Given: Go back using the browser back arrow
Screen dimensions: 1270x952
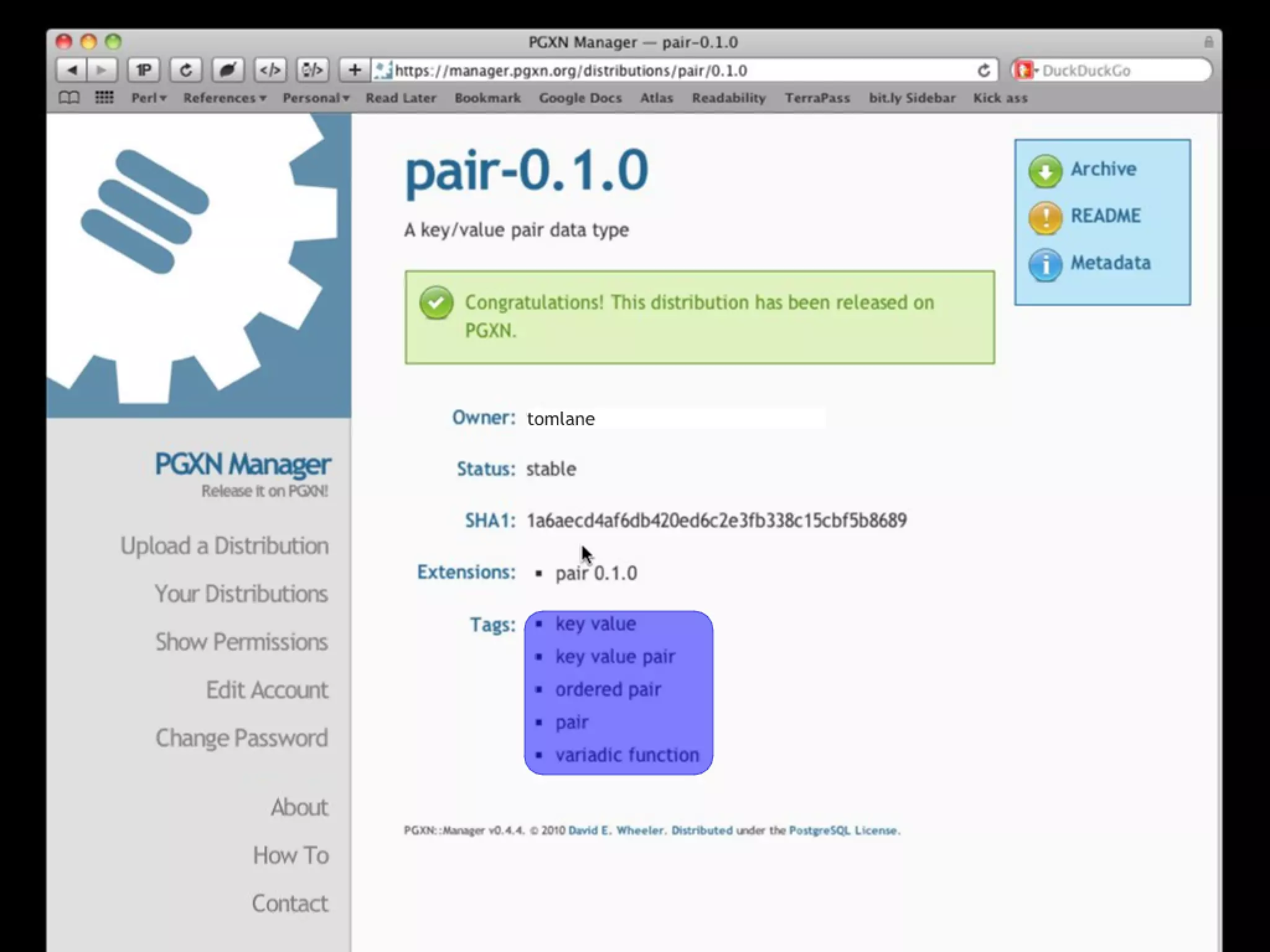Looking at the screenshot, I should 72,70.
